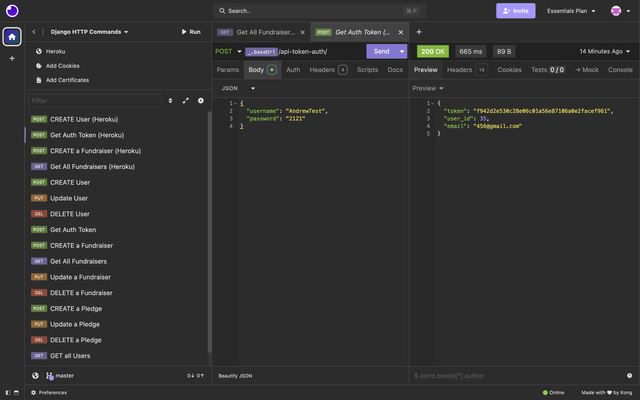This screenshot has height=400, width=640.
Task: Open the JSON body type dropdown
Action: point(238,88)
